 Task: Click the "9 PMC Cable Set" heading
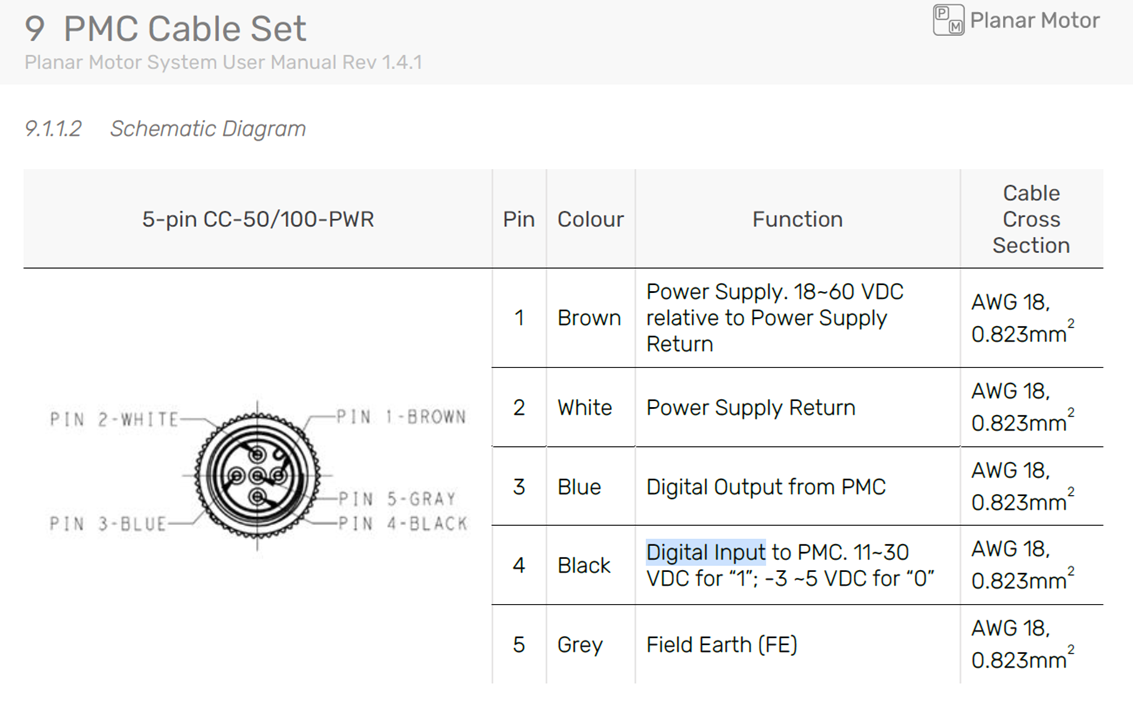click(x=165, y=28)
